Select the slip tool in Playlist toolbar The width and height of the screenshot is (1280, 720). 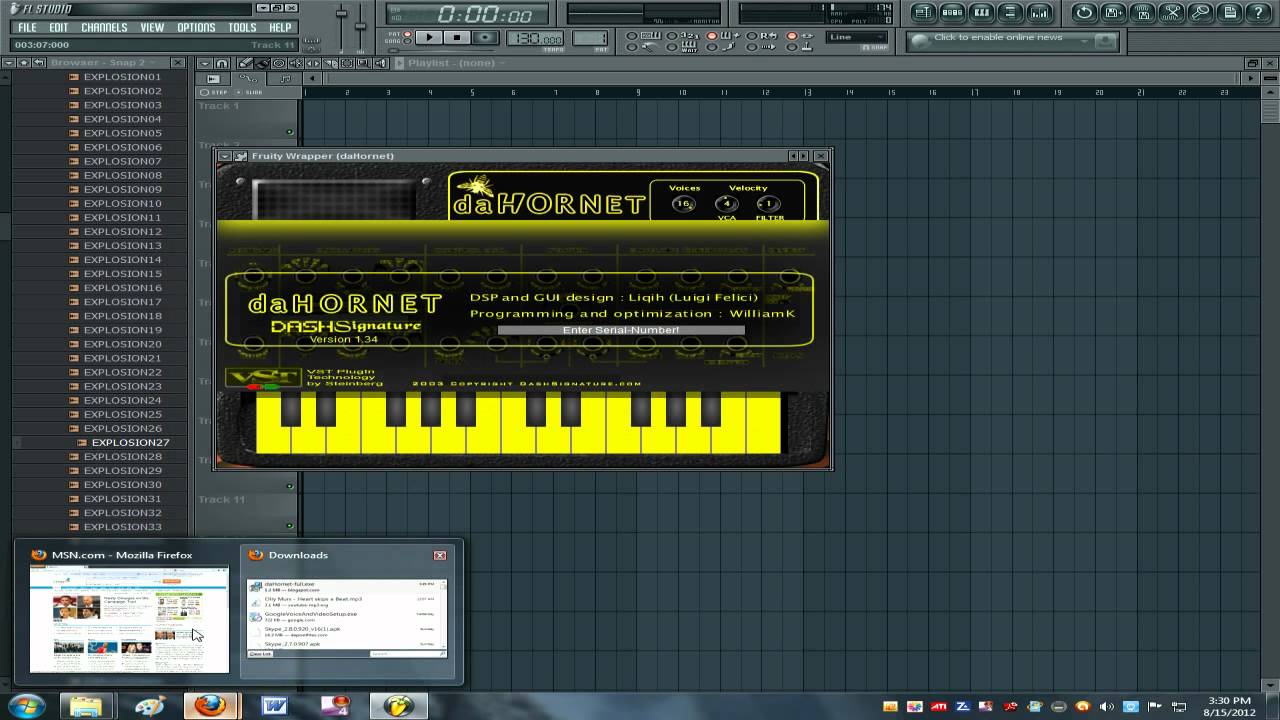click(x=313, y=63)
